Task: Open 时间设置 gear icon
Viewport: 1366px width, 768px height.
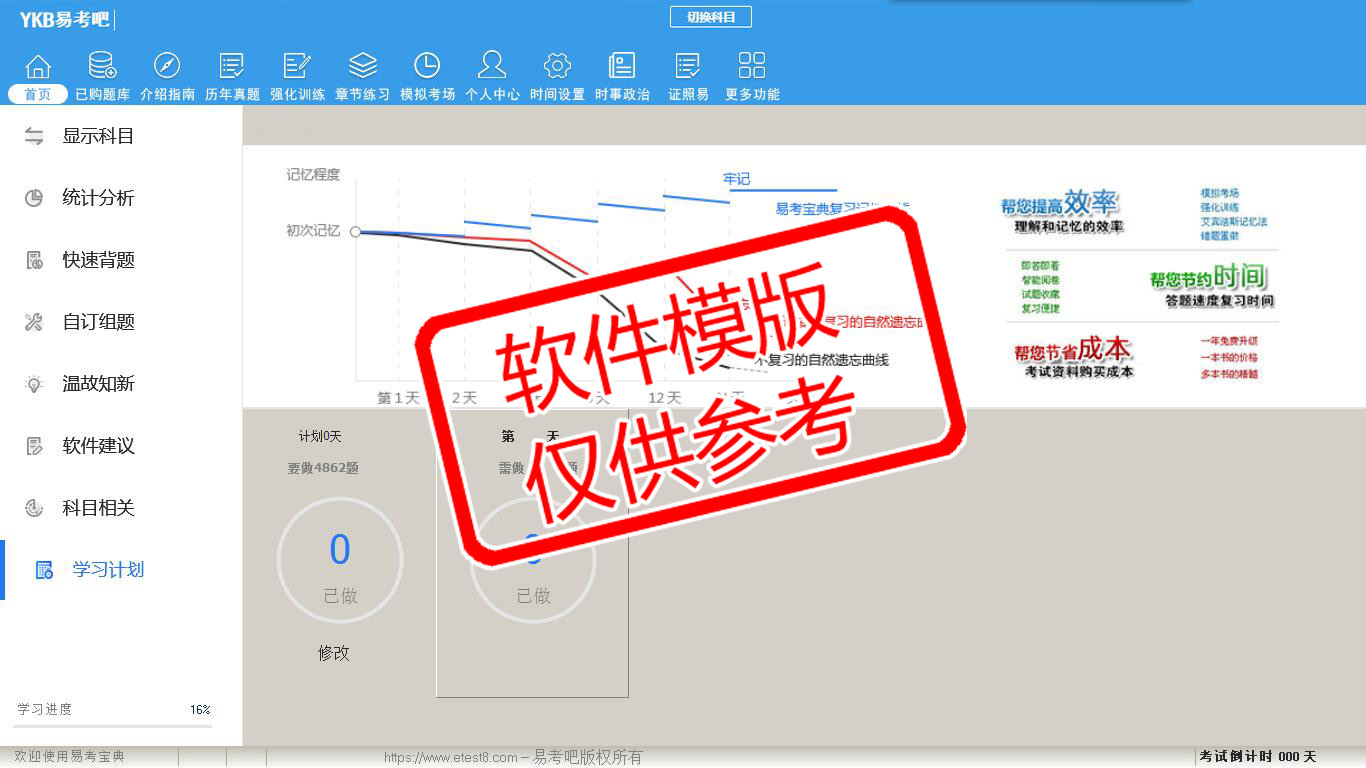Action: 557,67
